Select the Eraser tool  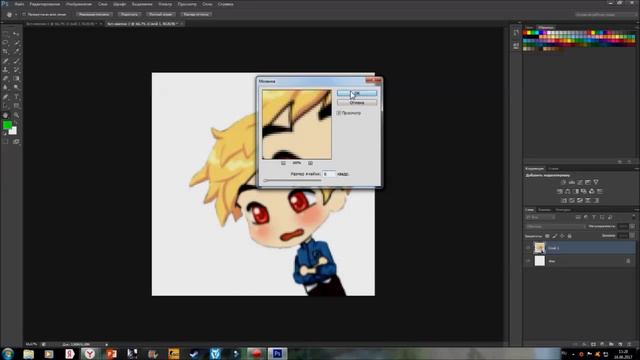coord(5,78)
